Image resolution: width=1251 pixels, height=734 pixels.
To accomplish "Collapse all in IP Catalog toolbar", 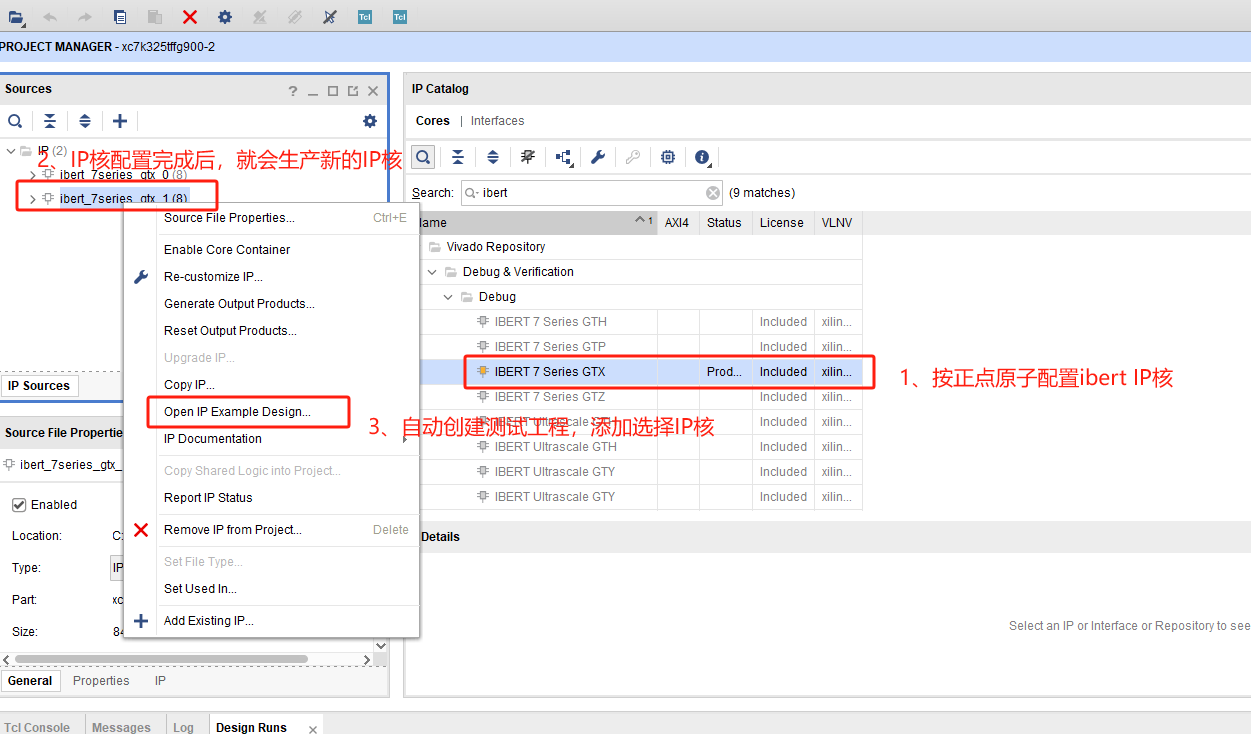I will (x=458, y=157).
